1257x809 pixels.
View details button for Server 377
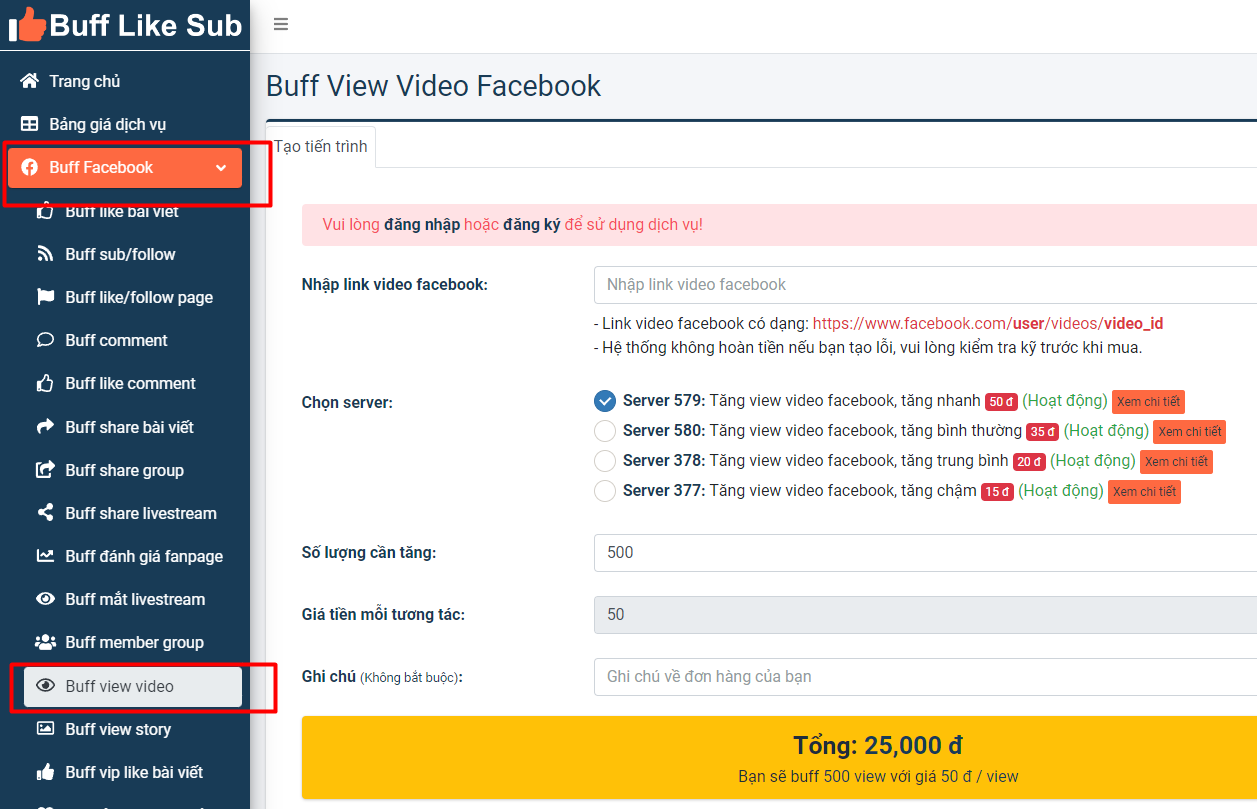[1144, 491]
